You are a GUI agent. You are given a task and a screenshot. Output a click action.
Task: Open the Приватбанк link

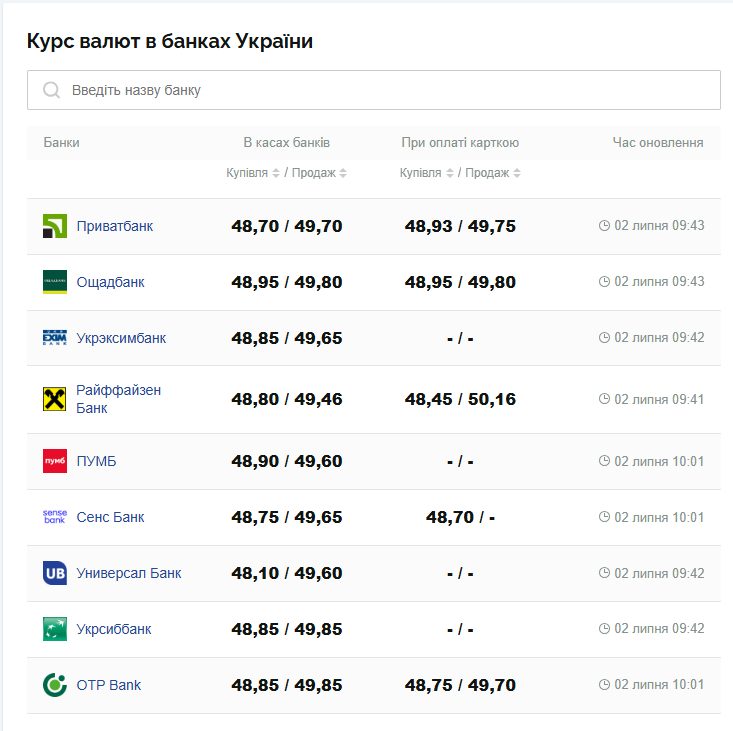(115, 226)
